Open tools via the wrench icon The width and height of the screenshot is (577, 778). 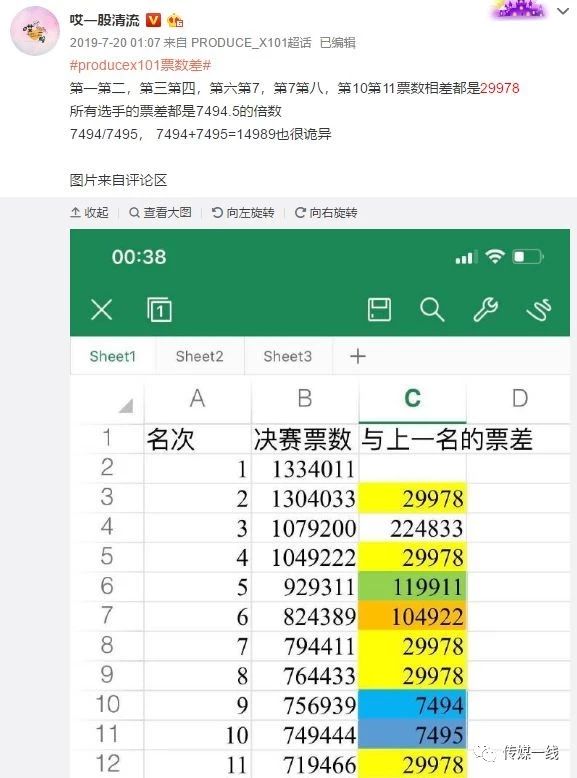click(485, 310)
